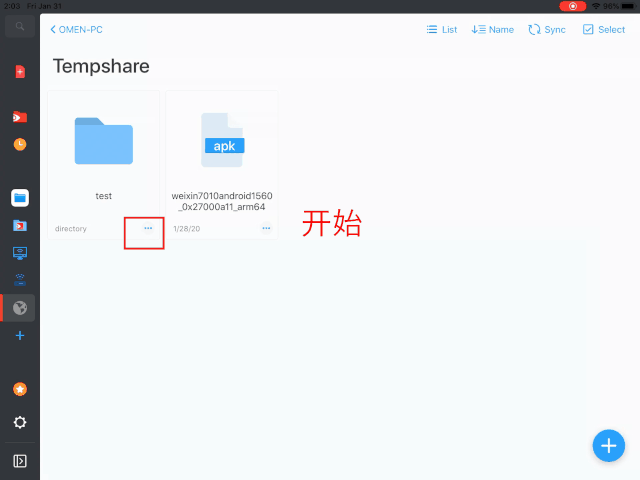Open the blue media library folder icon
Screen dimensions: 640x480
click(x=20, y=225)
